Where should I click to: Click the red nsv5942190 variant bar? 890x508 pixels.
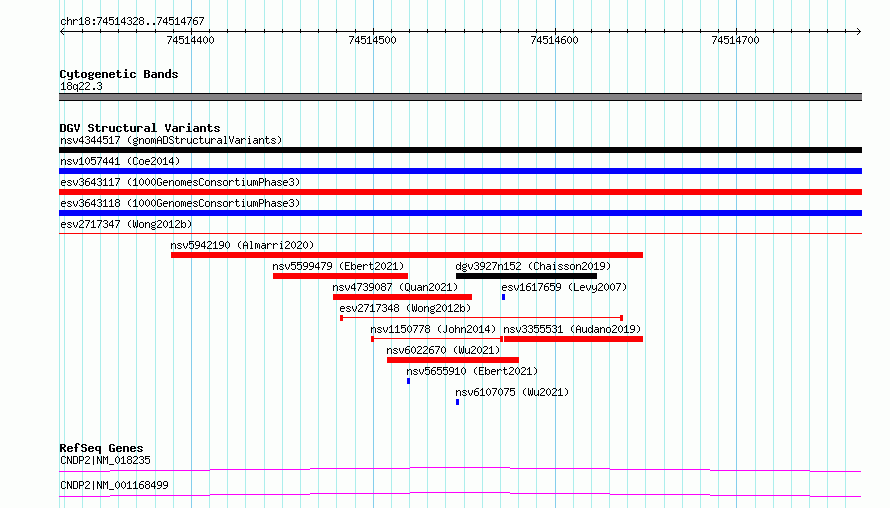point(407,255)
